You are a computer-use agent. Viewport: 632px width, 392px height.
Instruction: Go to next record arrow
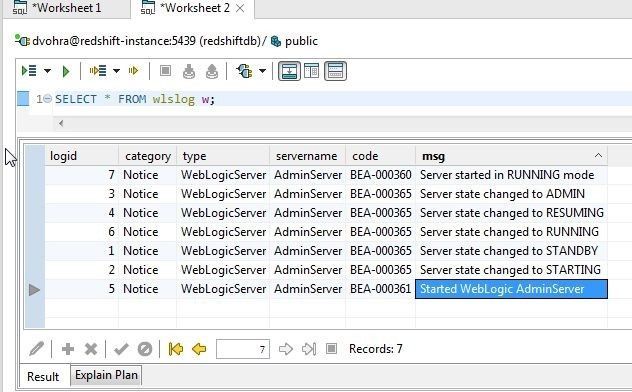click(x=286, y=349)
